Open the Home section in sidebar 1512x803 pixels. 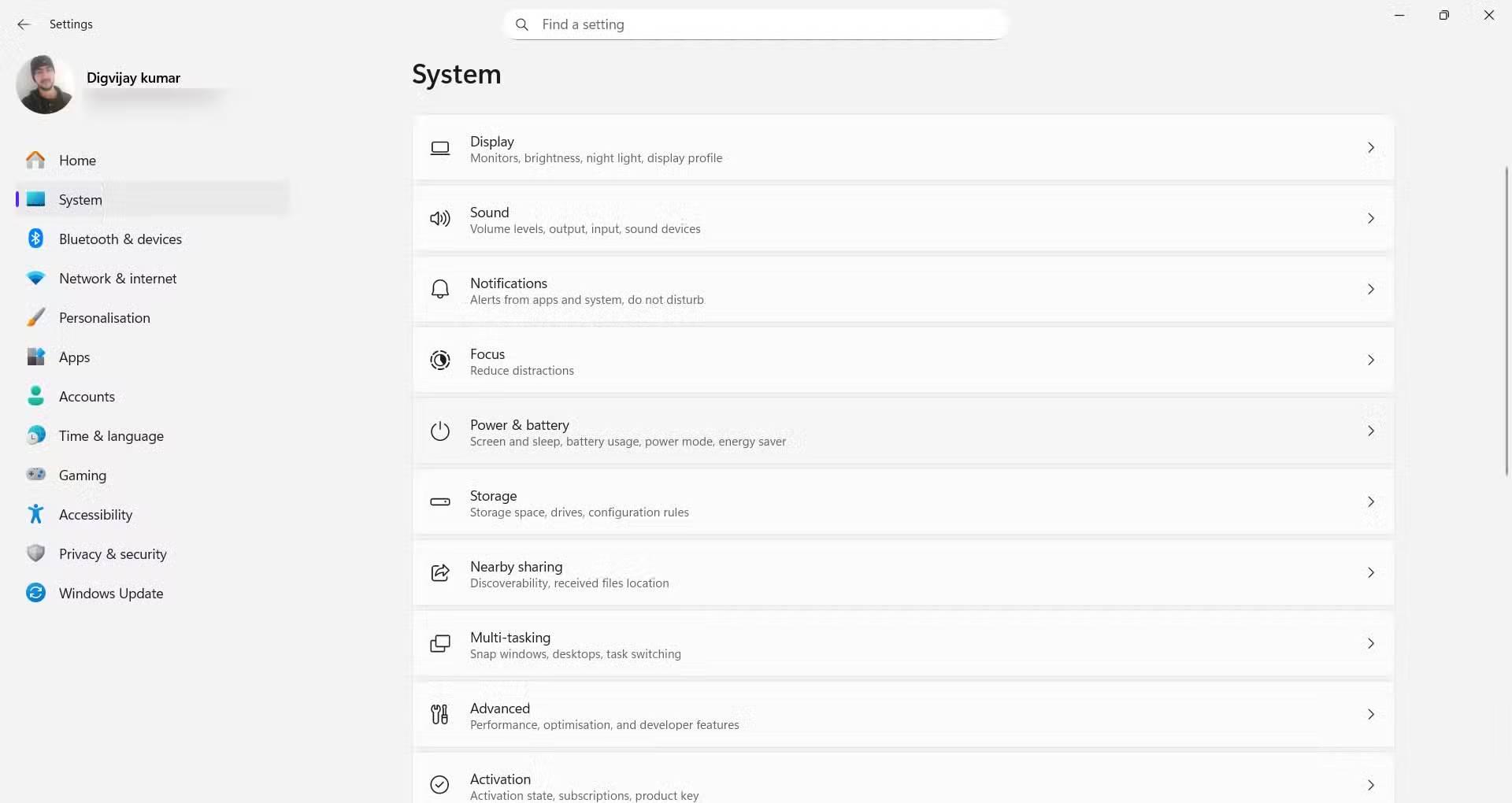tap(77, 161)
